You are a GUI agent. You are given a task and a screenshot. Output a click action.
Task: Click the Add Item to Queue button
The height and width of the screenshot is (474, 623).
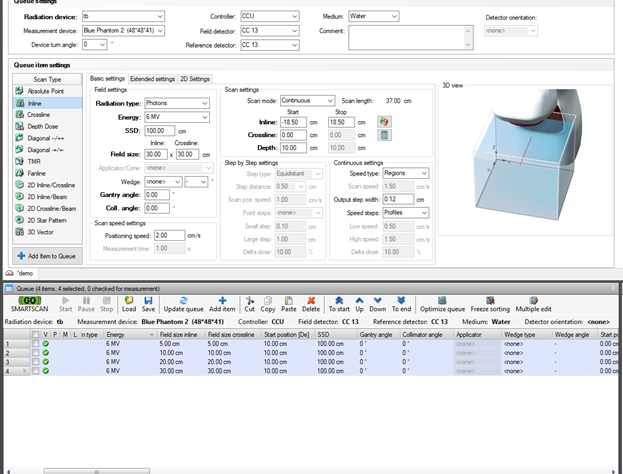(x=47, y=256)
